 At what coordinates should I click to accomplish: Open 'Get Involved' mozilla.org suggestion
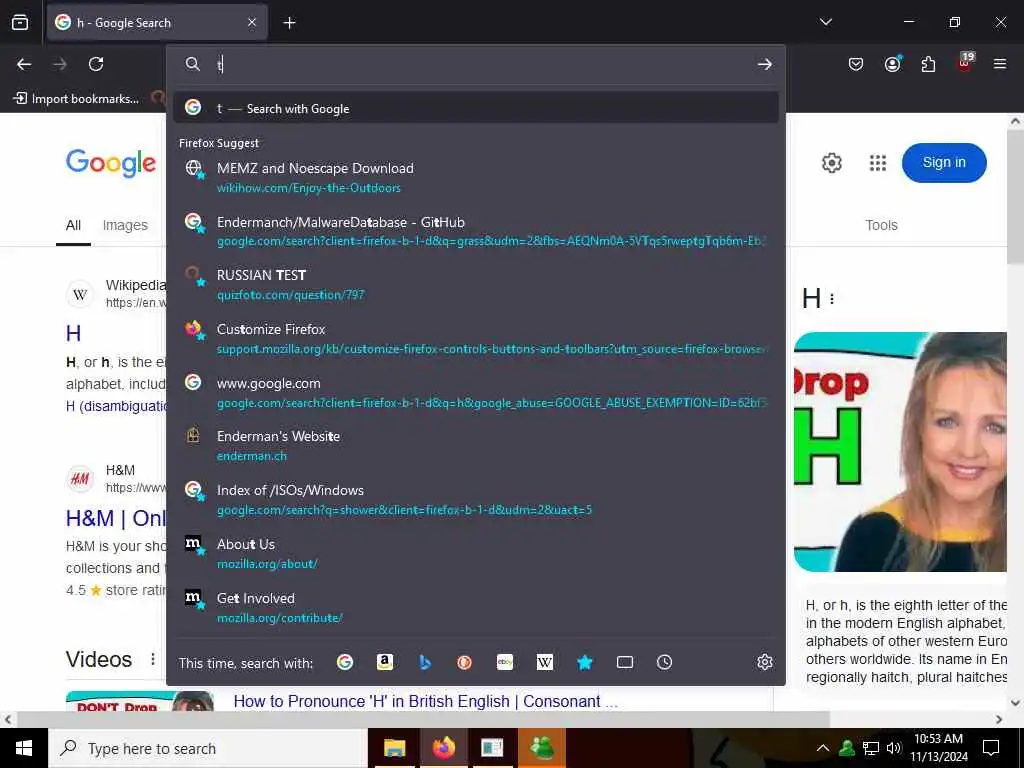point(476,608)
